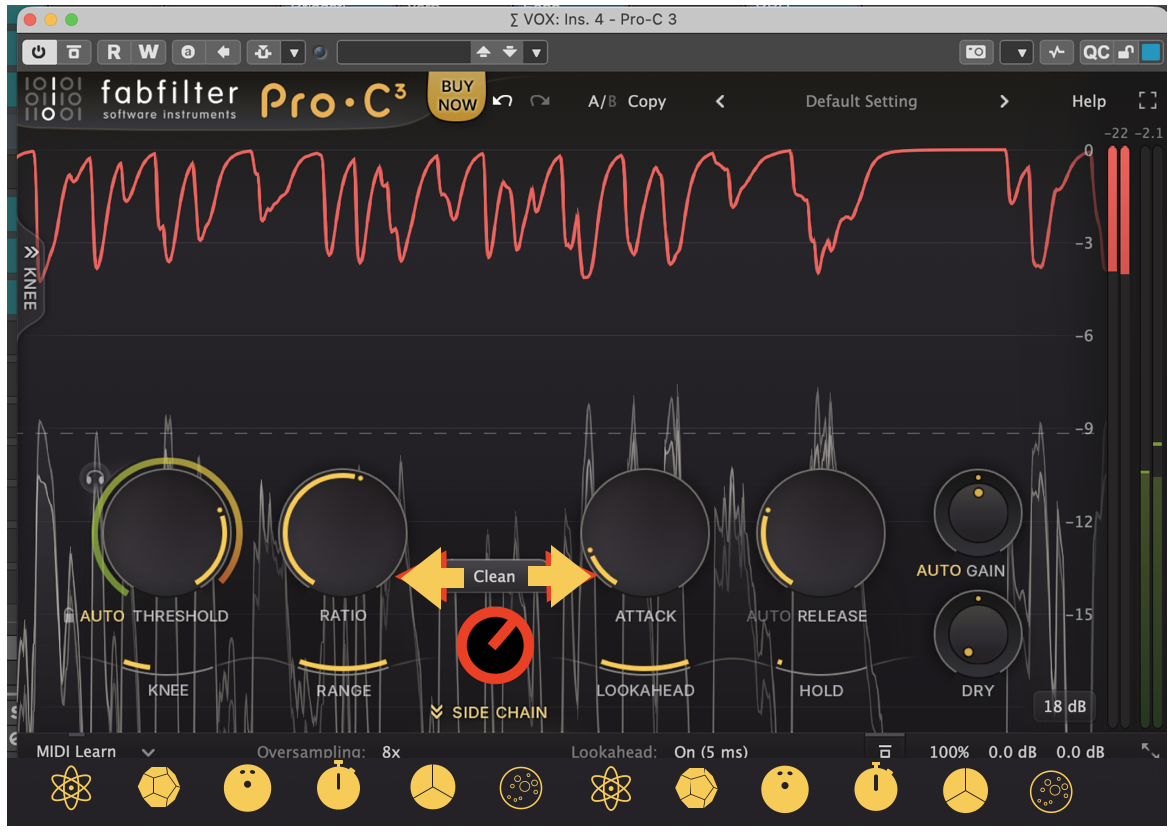This screenshot has height=834, width=1172.
Task: Click the MIDI Learn button
Action: pos(76,752)
